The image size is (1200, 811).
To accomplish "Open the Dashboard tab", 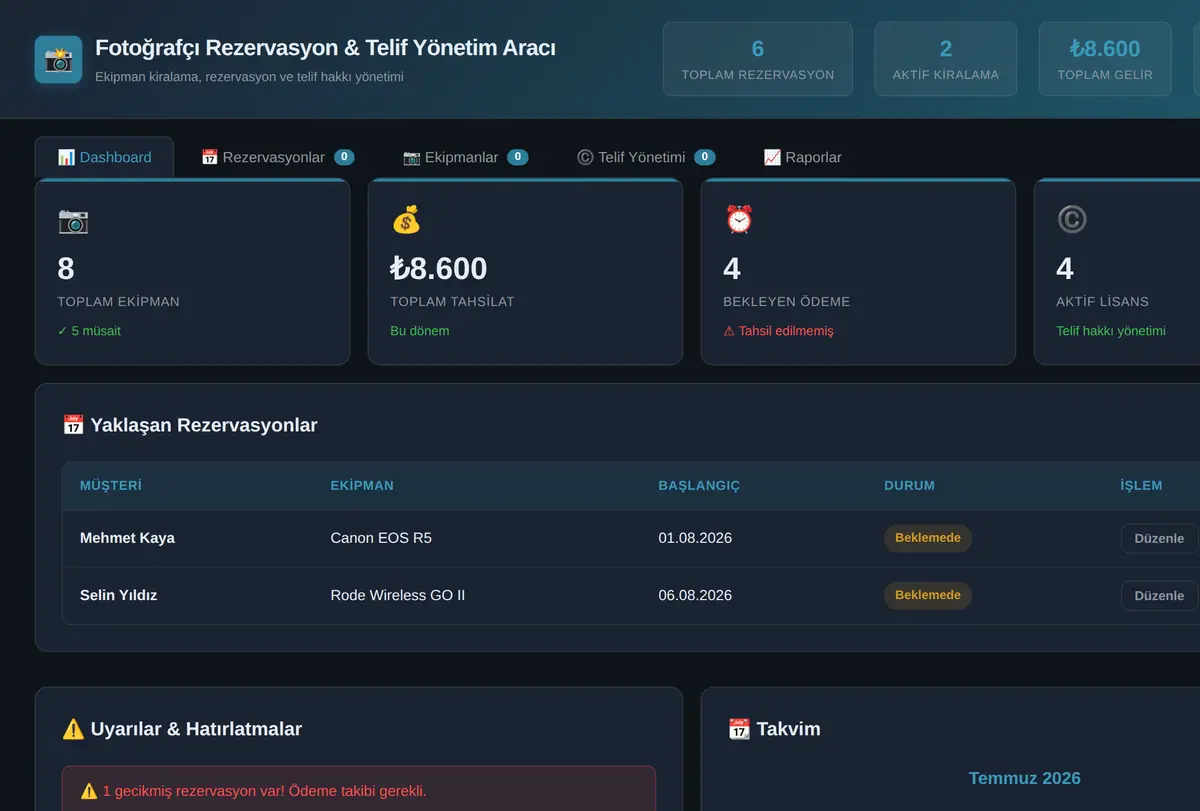I will coord(104,157).
